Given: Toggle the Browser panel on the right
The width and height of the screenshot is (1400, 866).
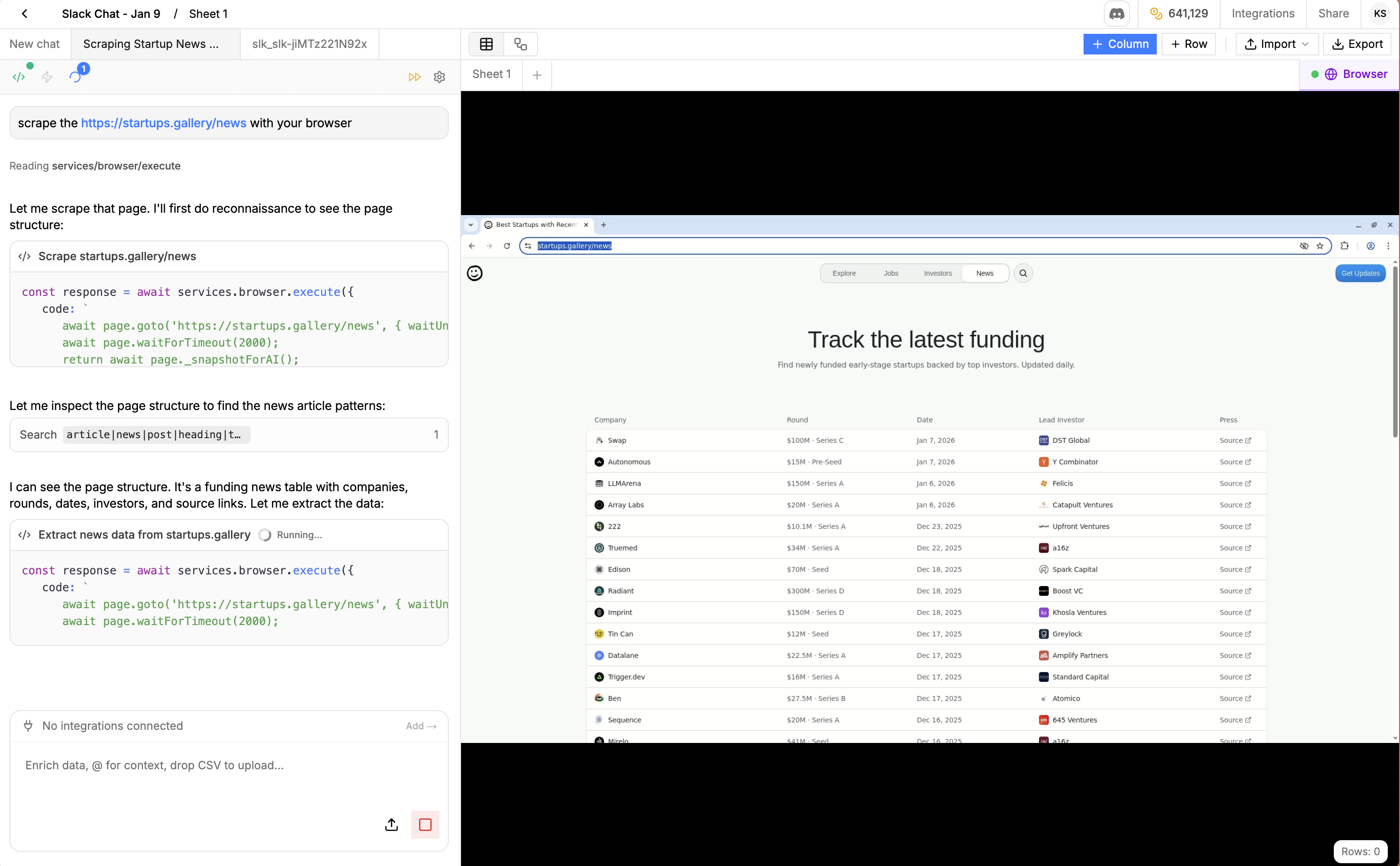Looking at the screenshot, I should (1351, 74).
